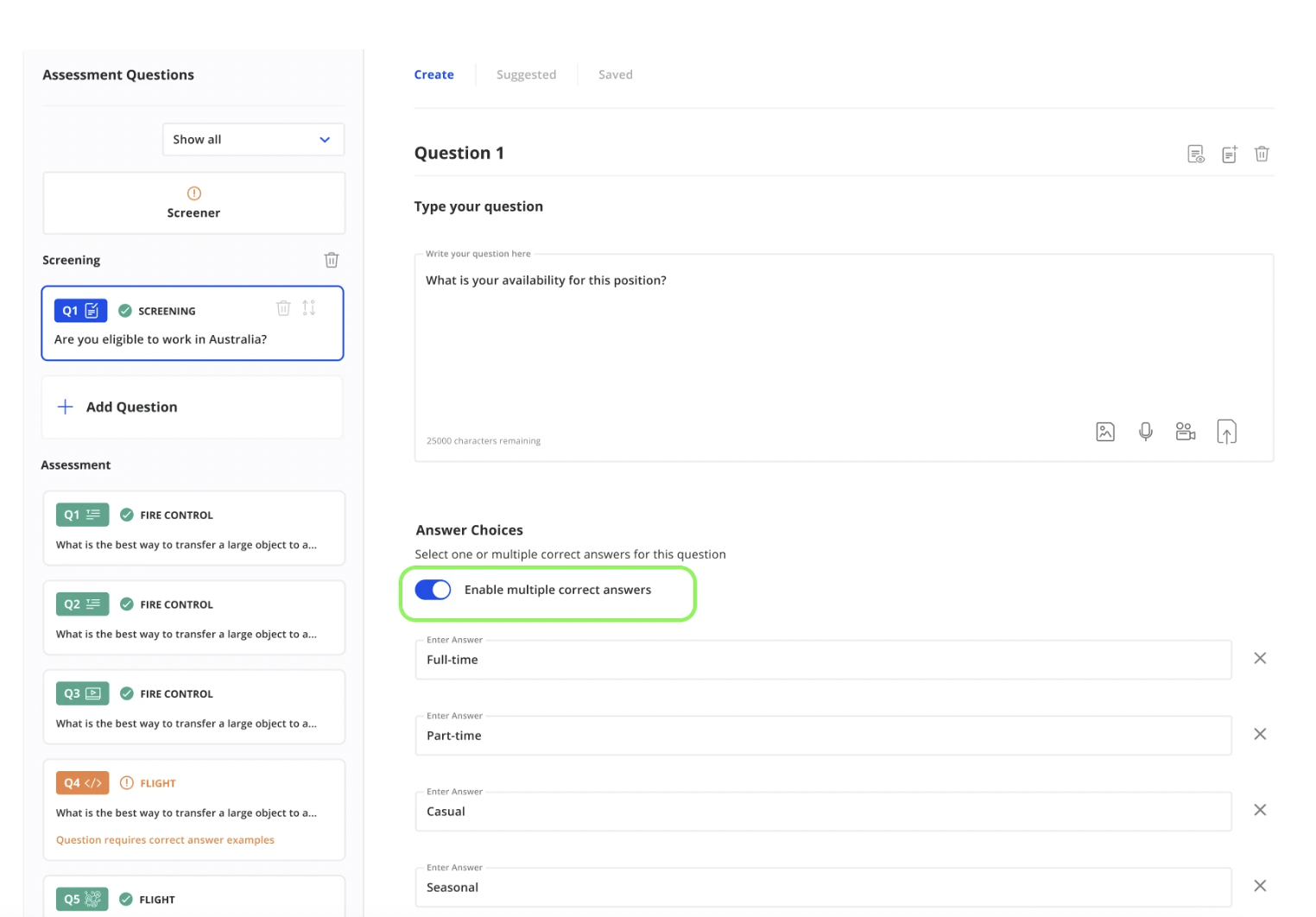Click '25000 characters remaining' text
Image resolution: width=1316 pixels, height=917 pixels.
[484, 441]
